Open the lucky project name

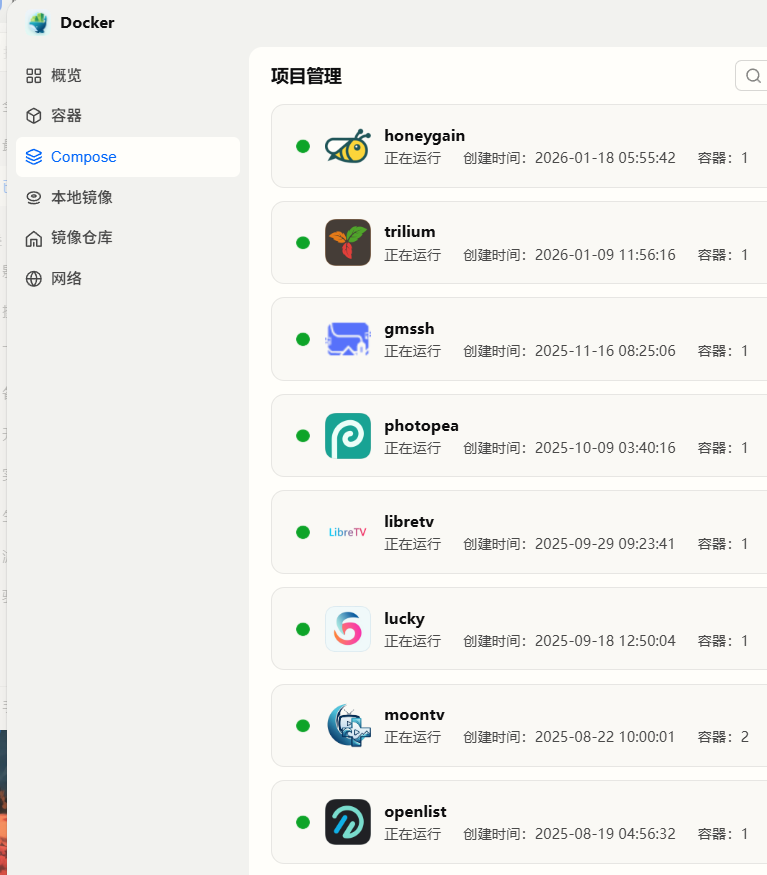pyautogui.click(x=404, y=619)
